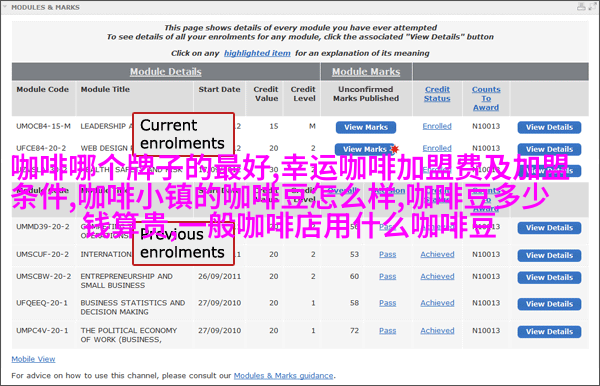Viewport: 600px width, 386px height.
Task: Collapse the Modules & Marks channel arrow
Action: click(x=5, y=7)
